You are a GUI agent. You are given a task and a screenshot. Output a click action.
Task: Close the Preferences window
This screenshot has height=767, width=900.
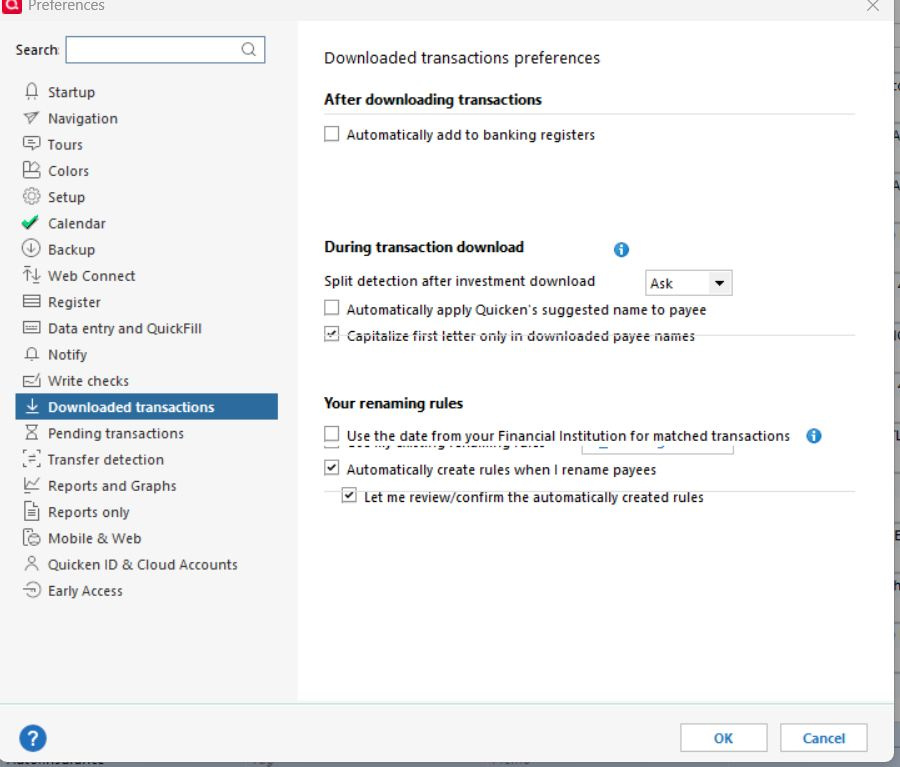coord(872,6)
